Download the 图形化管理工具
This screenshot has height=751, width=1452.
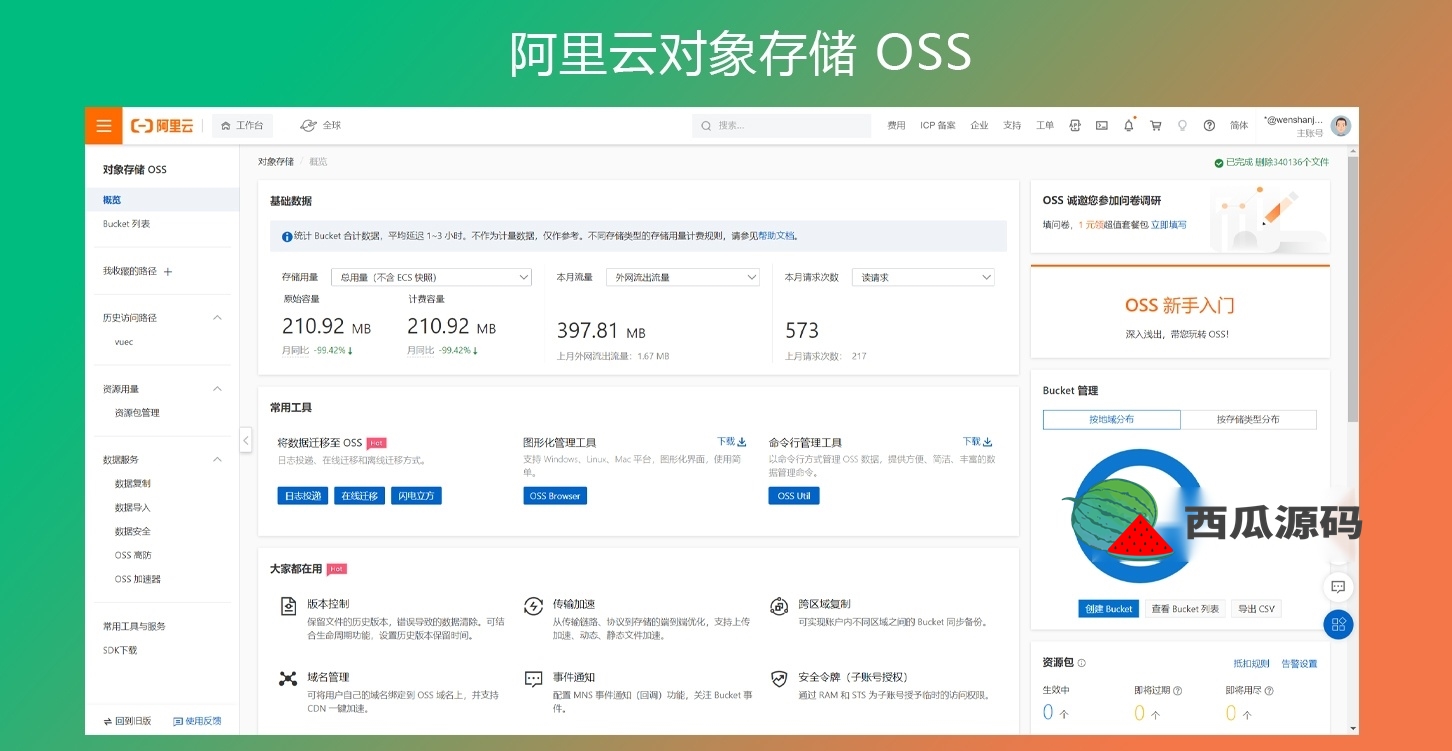(x=732, y=441)
